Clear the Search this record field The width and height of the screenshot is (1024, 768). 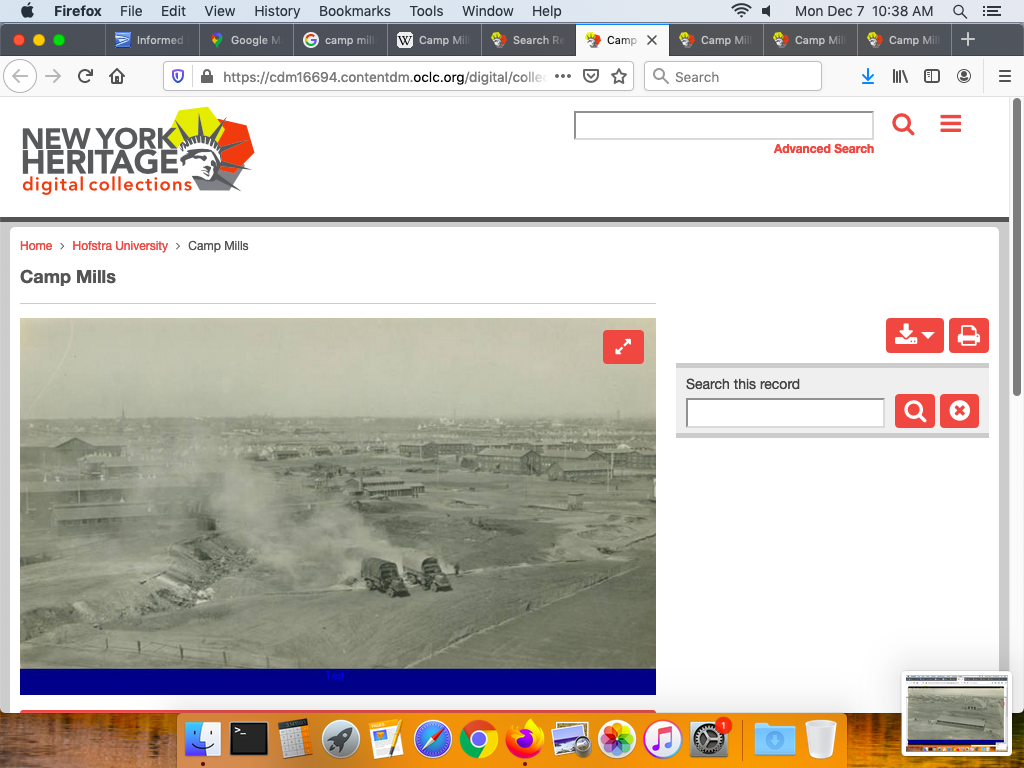959,411
